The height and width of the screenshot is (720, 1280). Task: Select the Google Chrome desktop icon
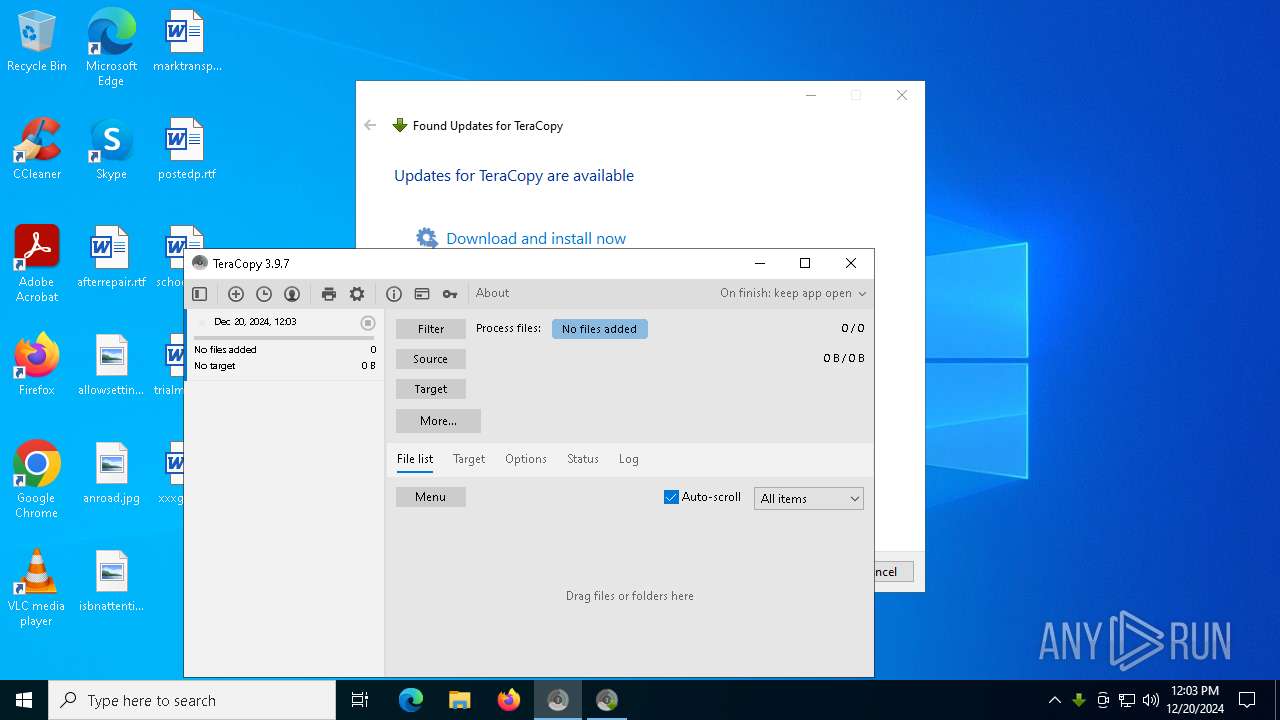37,480
